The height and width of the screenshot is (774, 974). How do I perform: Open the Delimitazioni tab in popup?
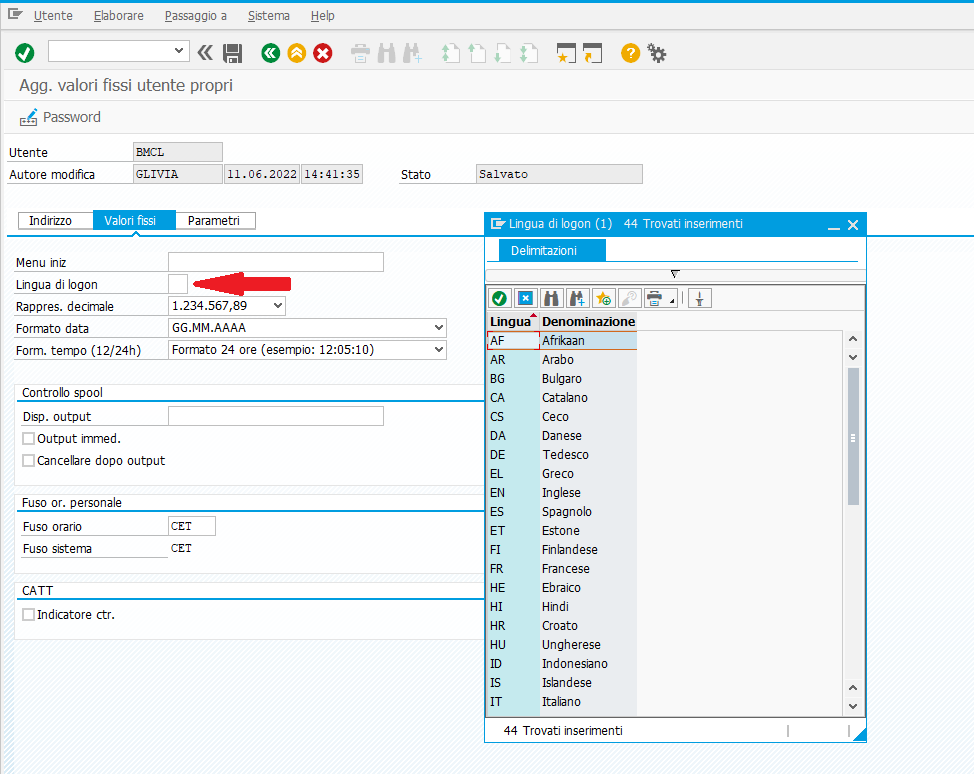(x=552, y=251)
